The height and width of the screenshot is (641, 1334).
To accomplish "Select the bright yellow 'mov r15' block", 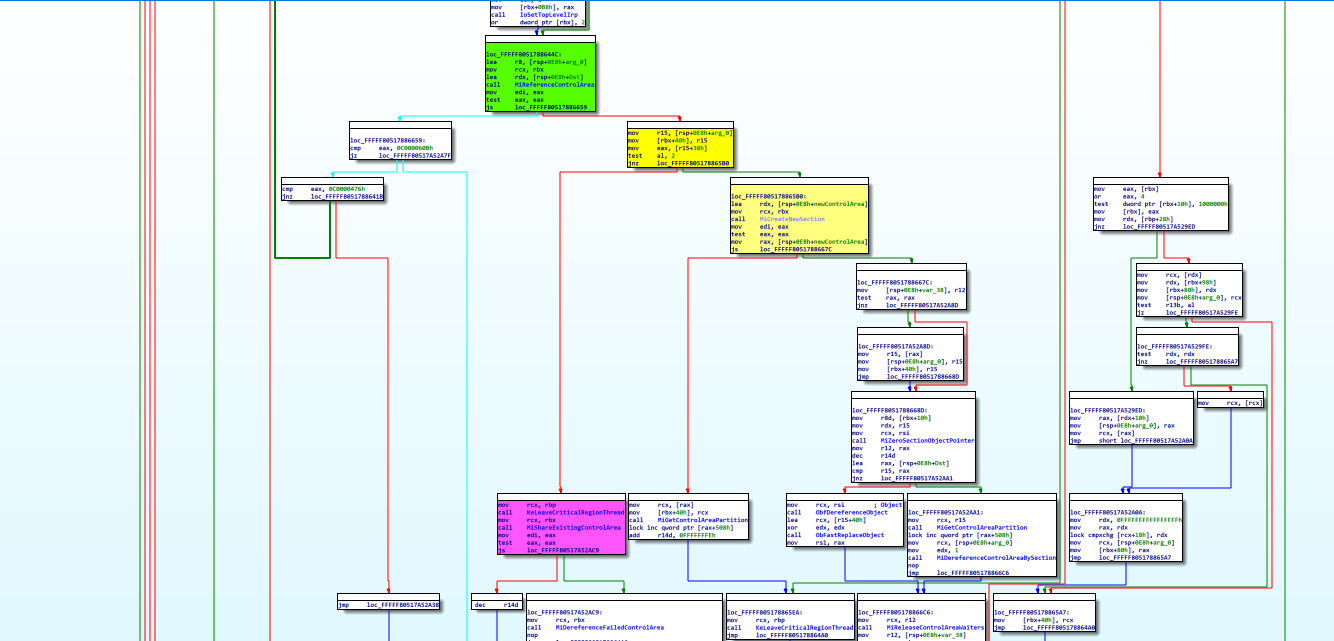I will coord(681,146).
